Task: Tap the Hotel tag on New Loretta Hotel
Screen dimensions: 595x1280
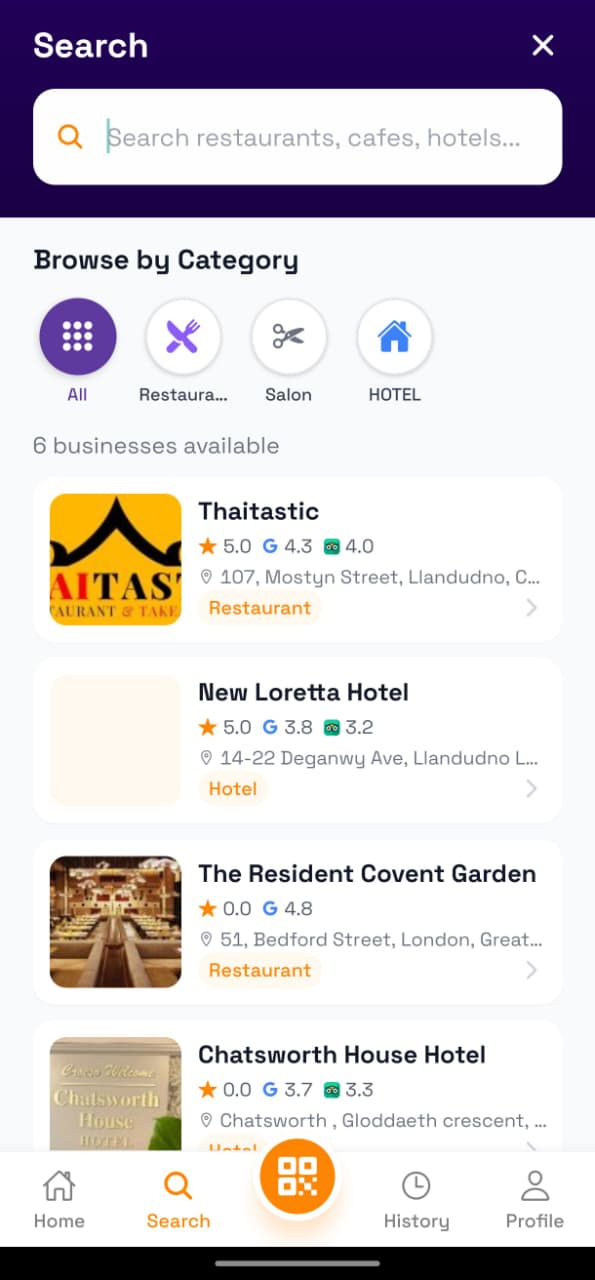Action: click(x=233, y=788)
